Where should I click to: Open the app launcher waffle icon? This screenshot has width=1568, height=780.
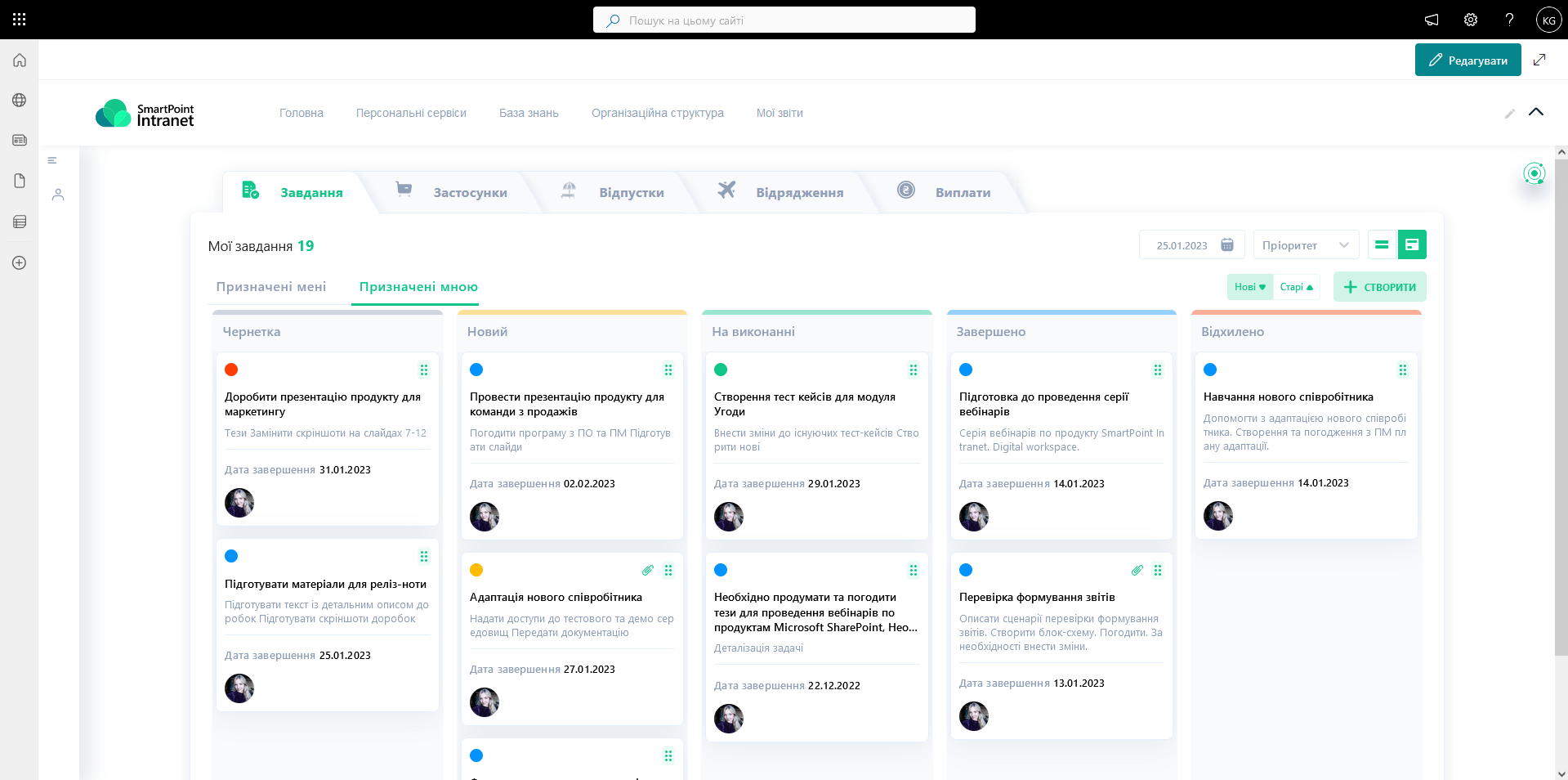pos(20,20)
